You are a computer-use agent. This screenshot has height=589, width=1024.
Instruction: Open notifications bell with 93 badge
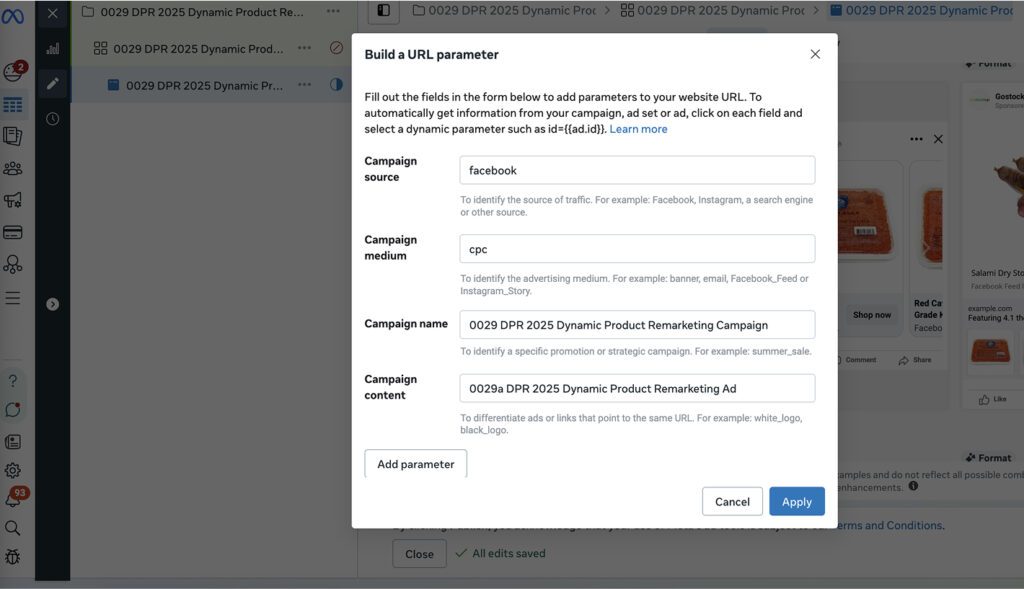coord(13,498)
